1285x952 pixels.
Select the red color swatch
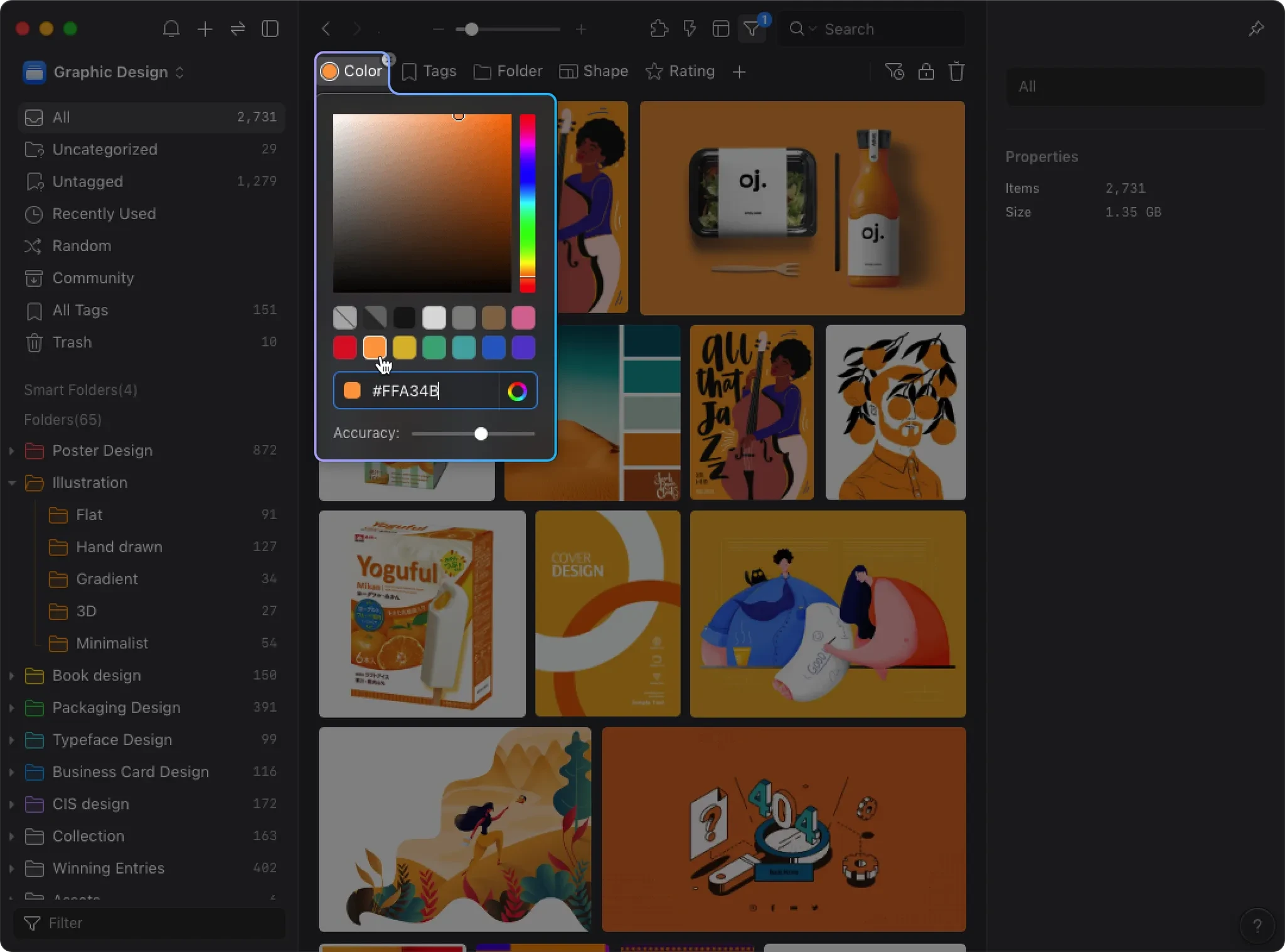[x=345, y=348]
